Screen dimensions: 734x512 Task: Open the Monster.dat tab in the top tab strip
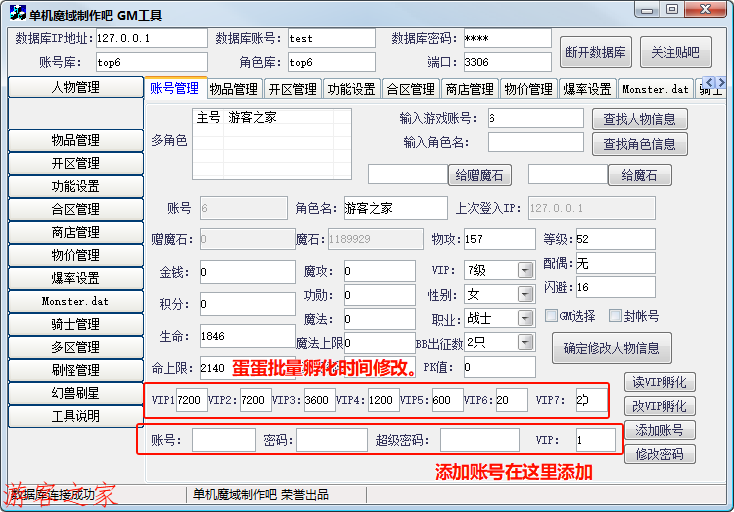[655, 89]
